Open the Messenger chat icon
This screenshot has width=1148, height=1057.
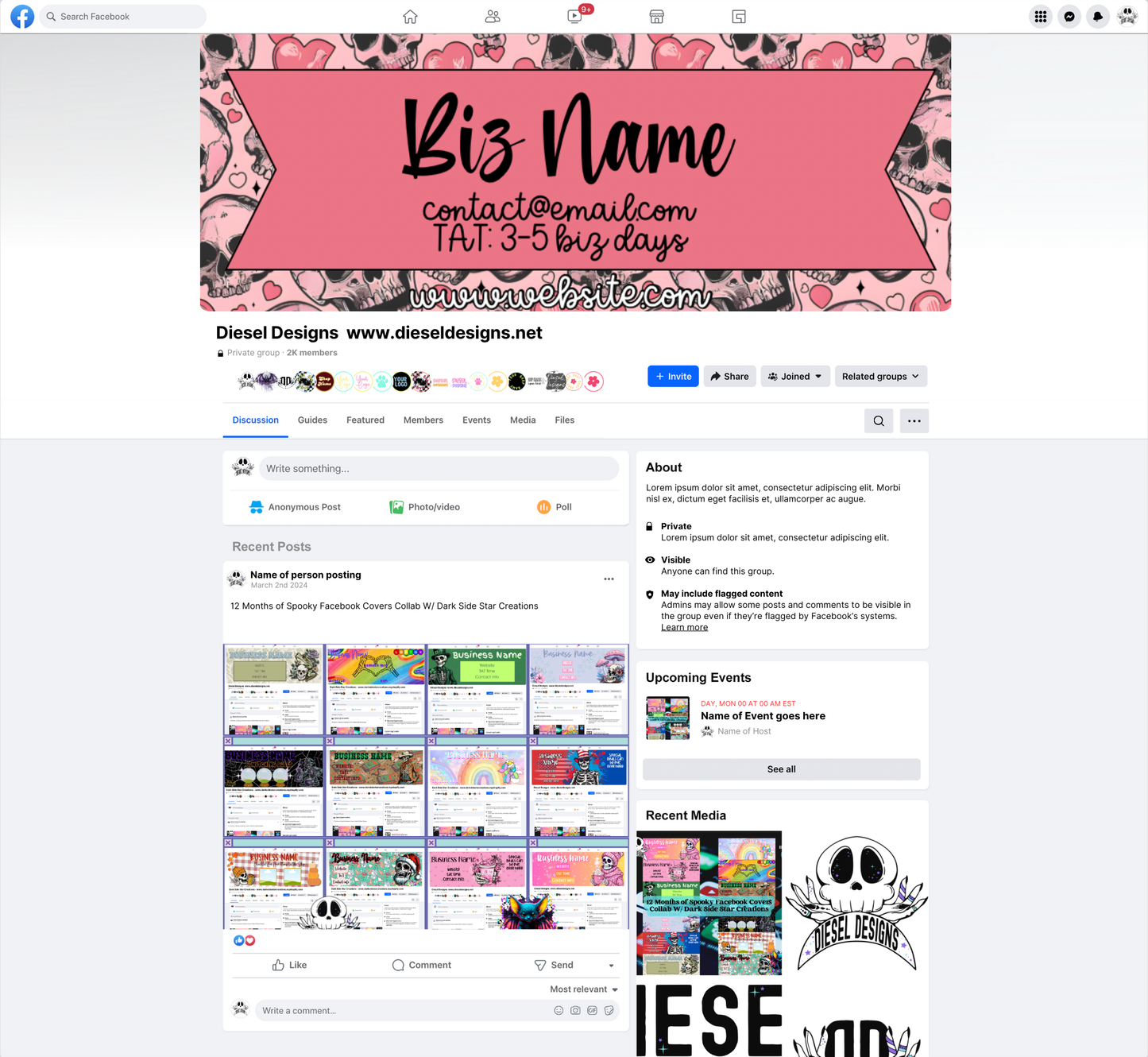tap(1069, 17)
